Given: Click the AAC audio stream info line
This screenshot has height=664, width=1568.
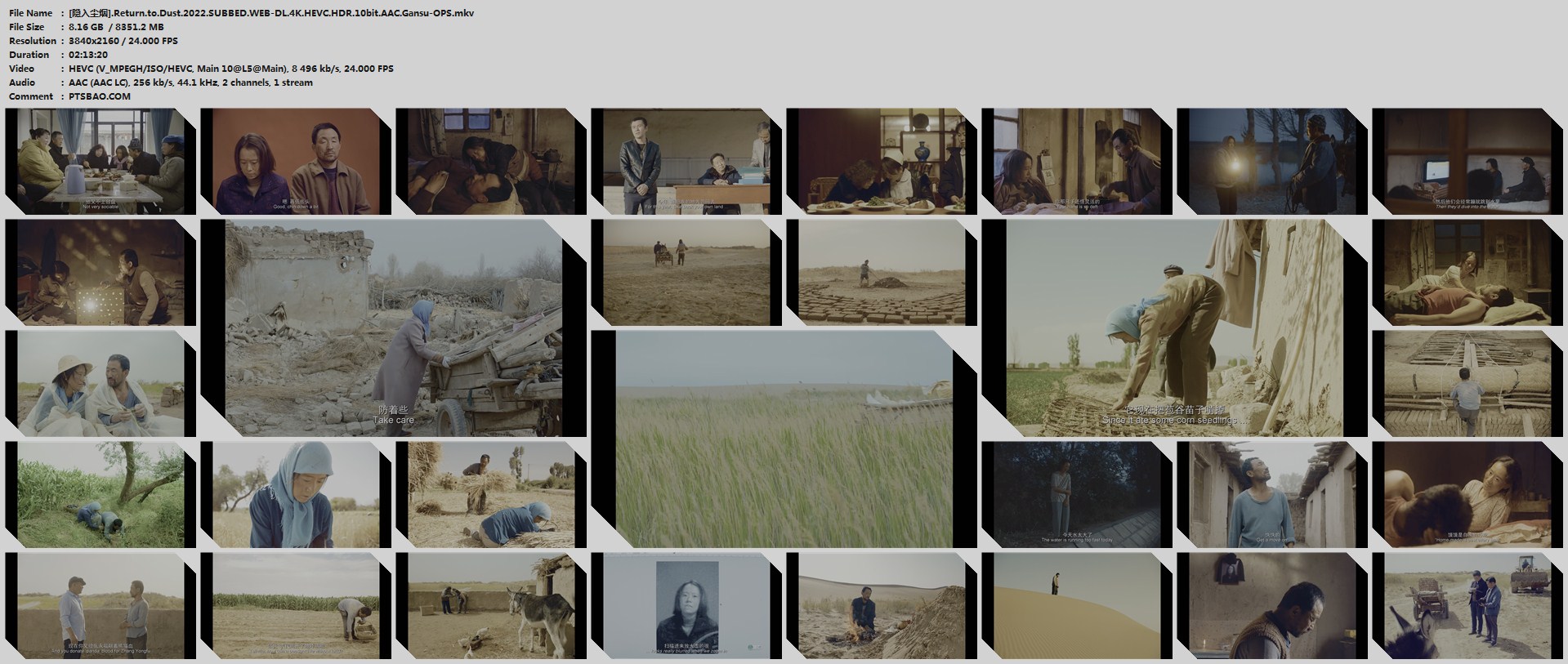Looking at the screenshot, I should point(190,82).
